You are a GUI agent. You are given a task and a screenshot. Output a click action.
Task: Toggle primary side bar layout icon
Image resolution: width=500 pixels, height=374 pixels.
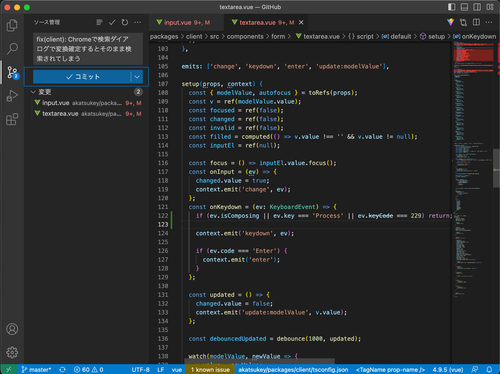click(451, 7)
